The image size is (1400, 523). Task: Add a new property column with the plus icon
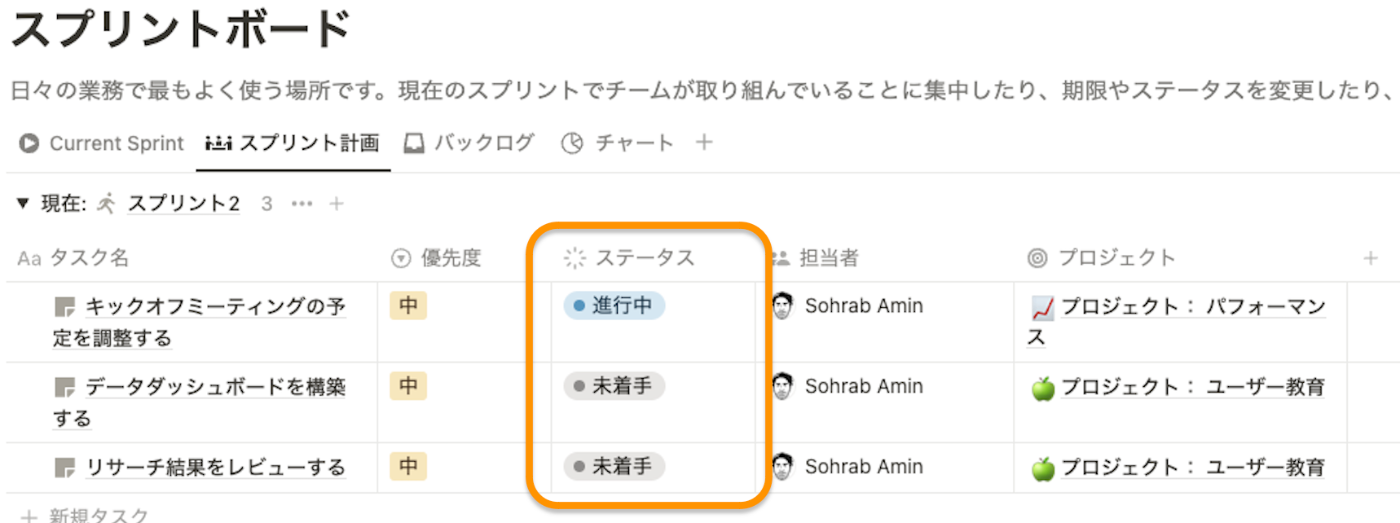[1371, 258]
